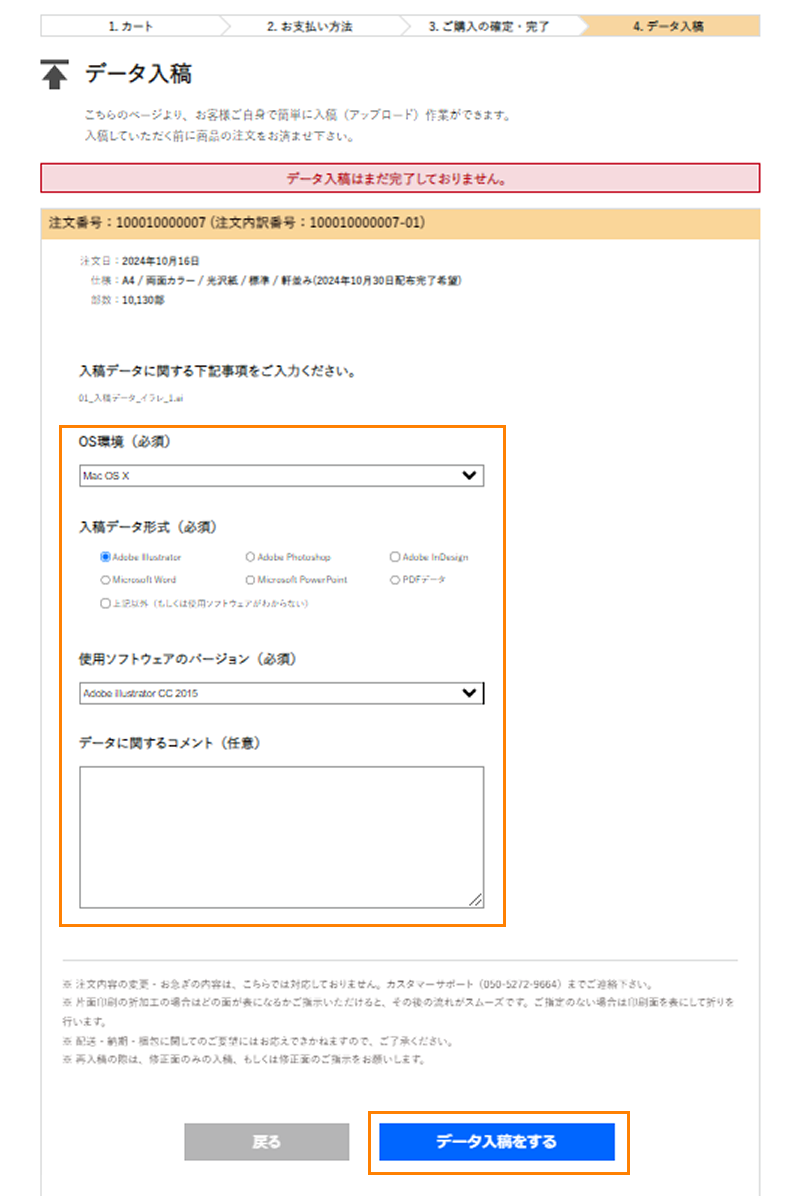Select the 上記以外 radio option
The height and width of the screenshot is (1196, 800).
[x=105, y=603]
